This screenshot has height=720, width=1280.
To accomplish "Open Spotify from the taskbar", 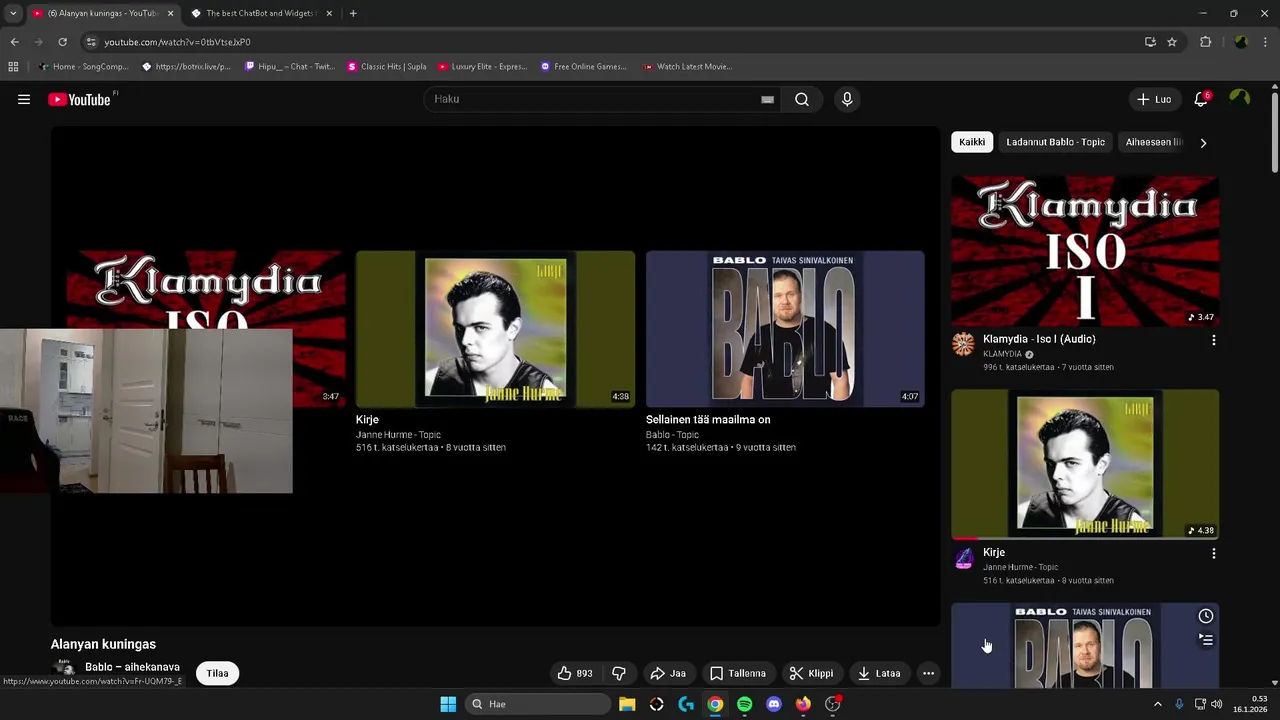I will point(744,704).
